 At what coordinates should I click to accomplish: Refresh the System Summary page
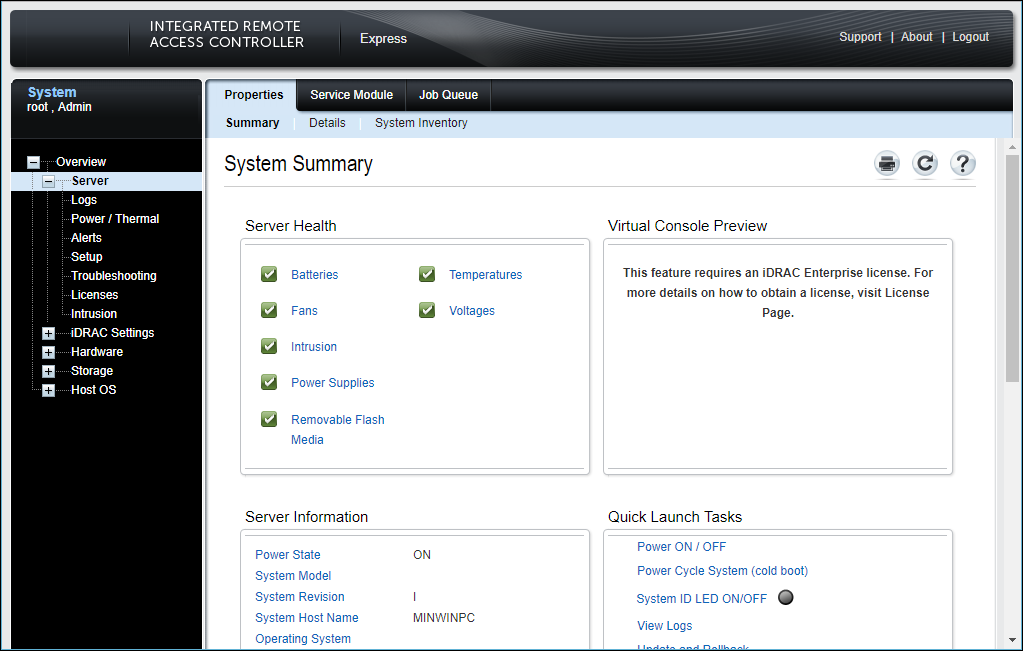click(x=924, y=163)
